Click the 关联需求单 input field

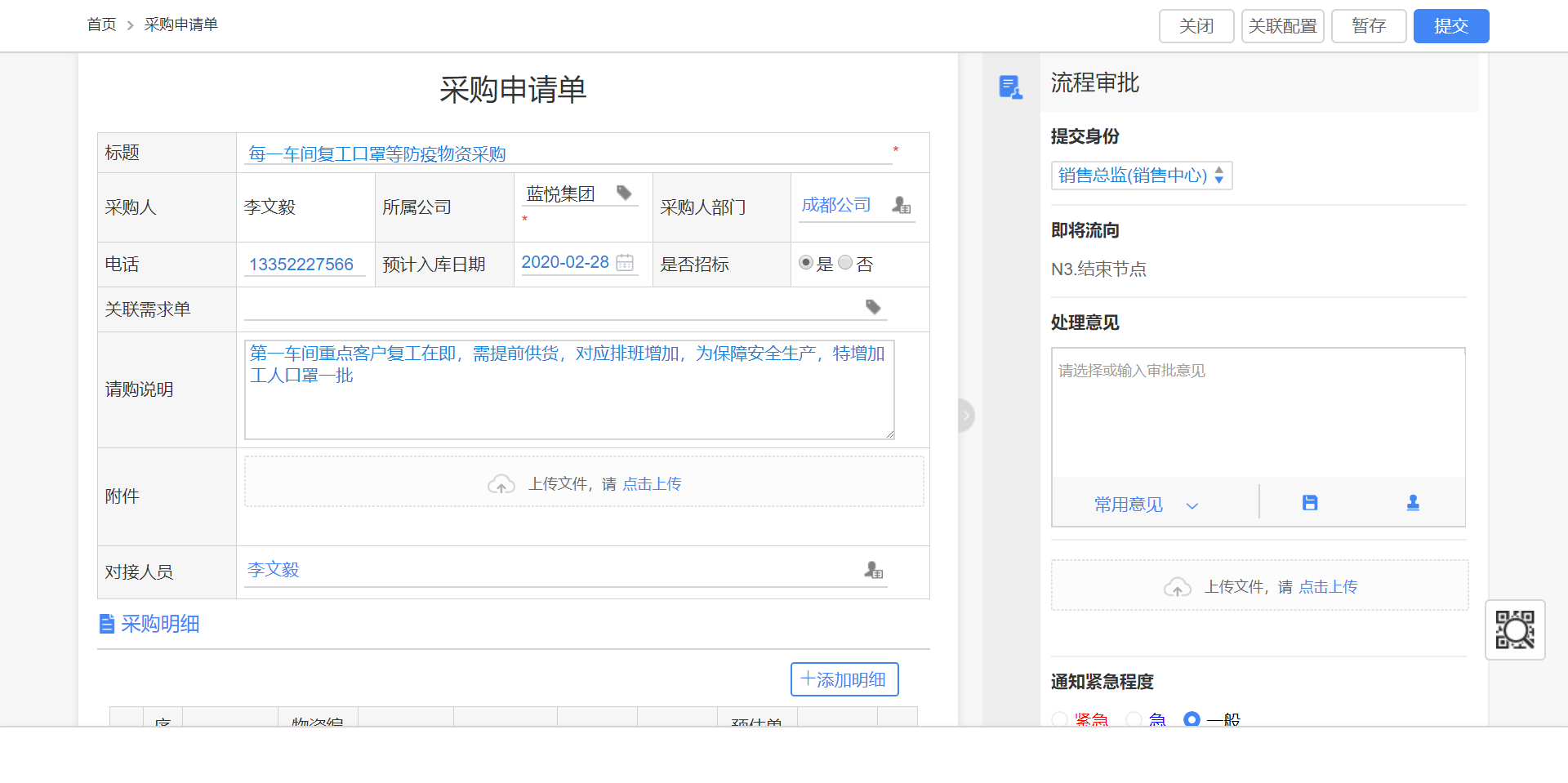pos(565,307)
